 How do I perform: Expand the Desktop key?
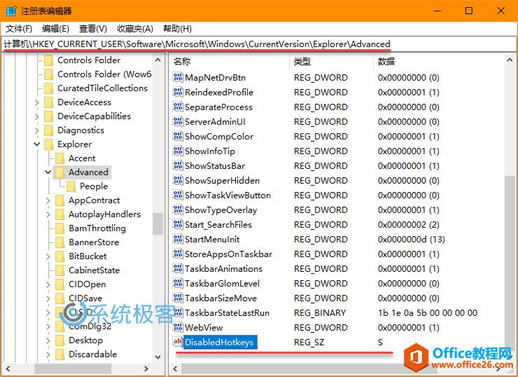[48, 340]
